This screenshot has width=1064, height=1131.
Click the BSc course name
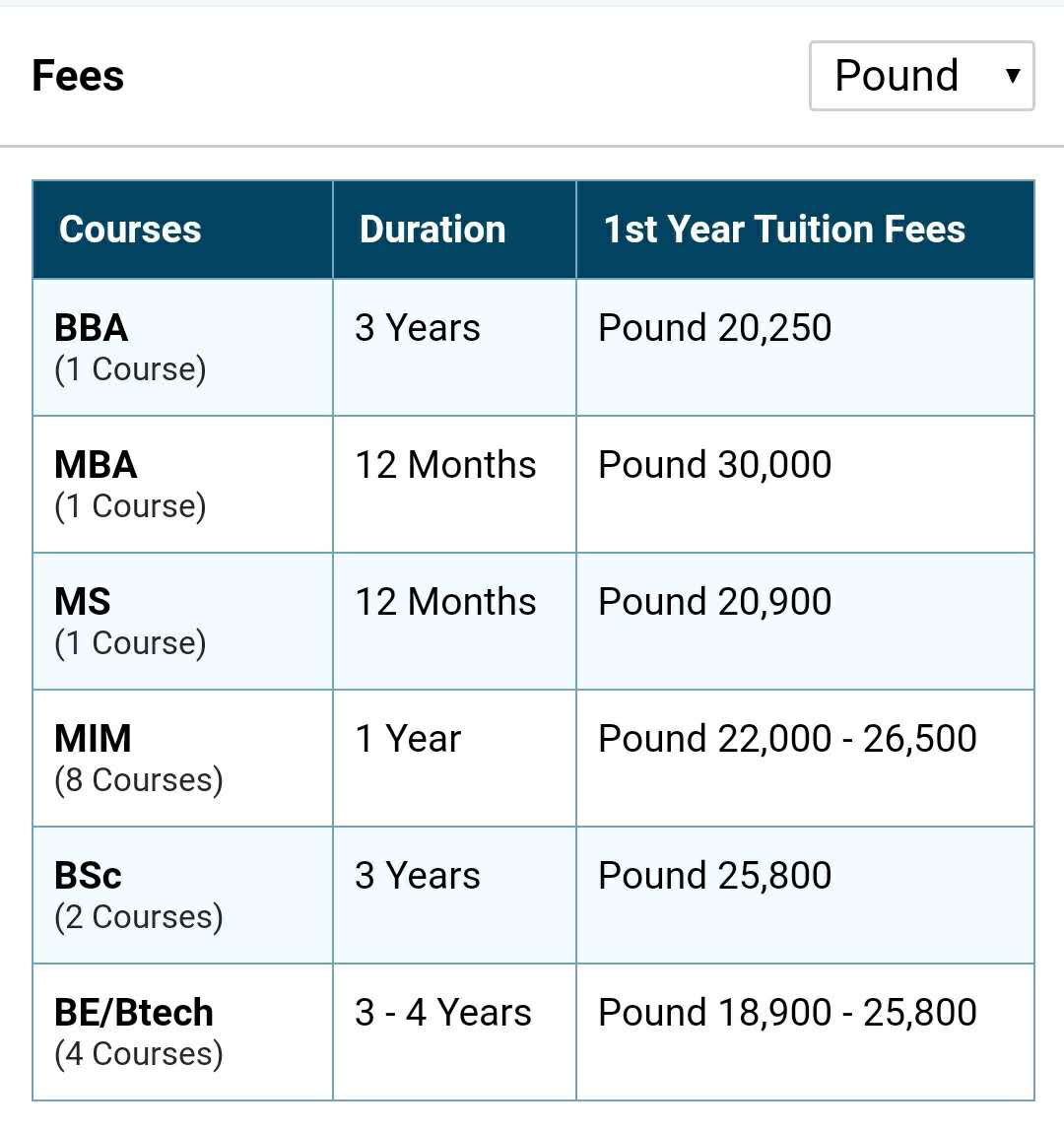89,876
